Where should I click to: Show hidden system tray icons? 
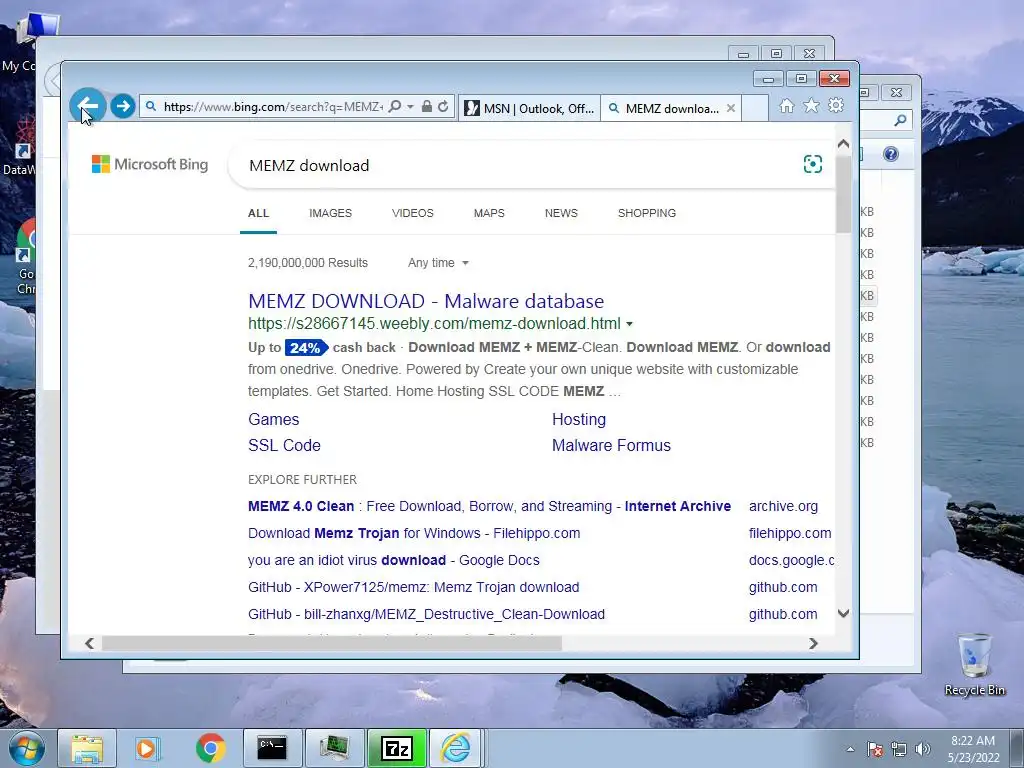coord(850,749)
